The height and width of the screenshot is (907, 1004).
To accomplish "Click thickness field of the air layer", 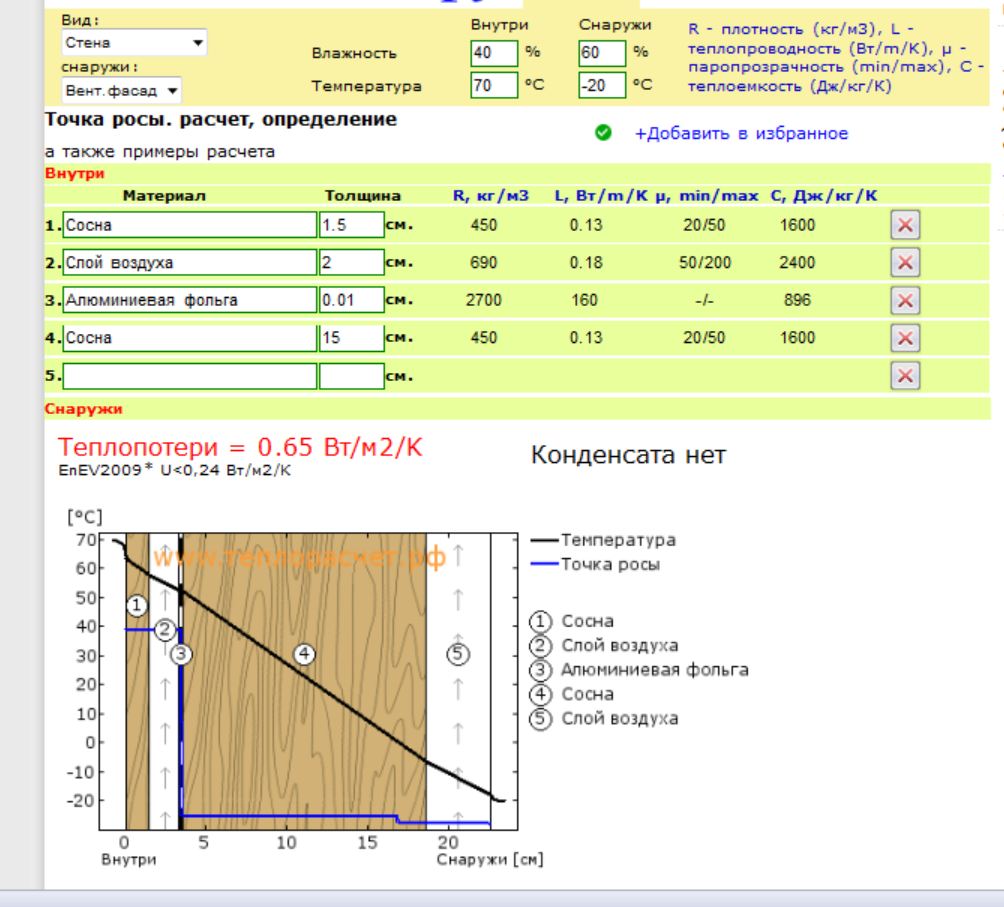I will tap(351, 263).
